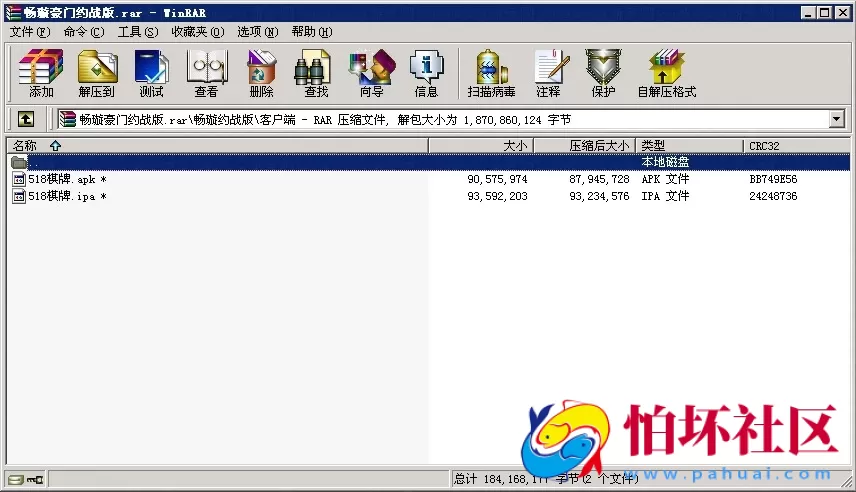
Task: Launch the Wizard (向导) icon
Action: [x=371, y=73]
